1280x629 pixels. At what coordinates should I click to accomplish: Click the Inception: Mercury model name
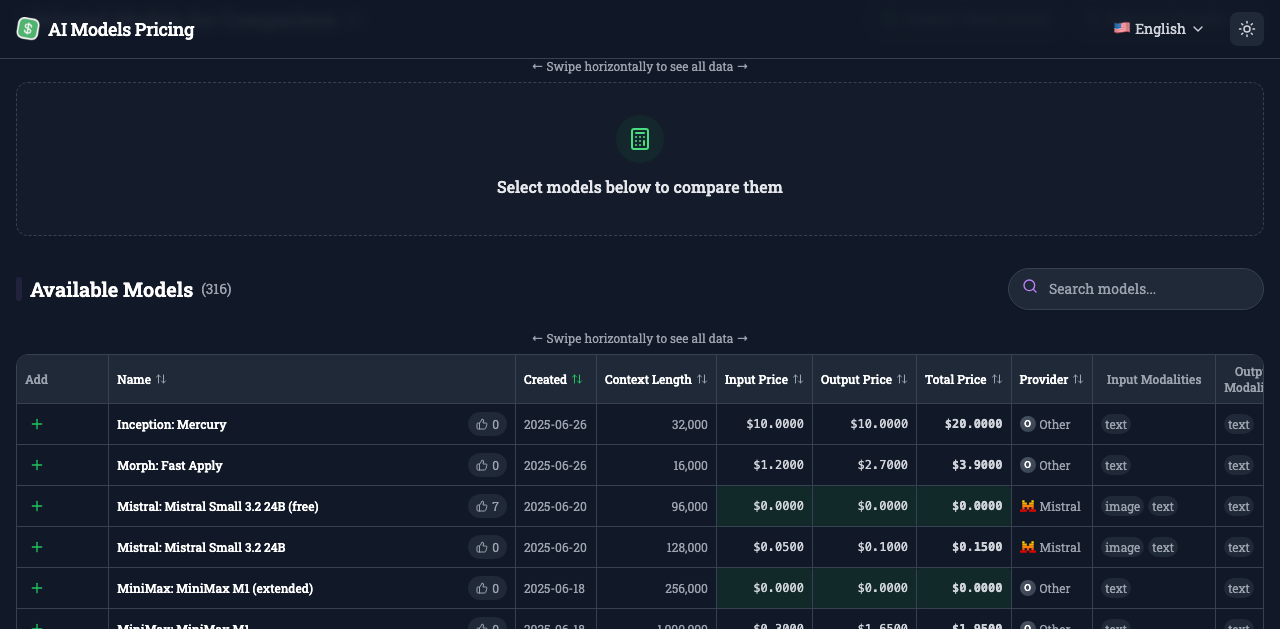[x=172, y=424]
